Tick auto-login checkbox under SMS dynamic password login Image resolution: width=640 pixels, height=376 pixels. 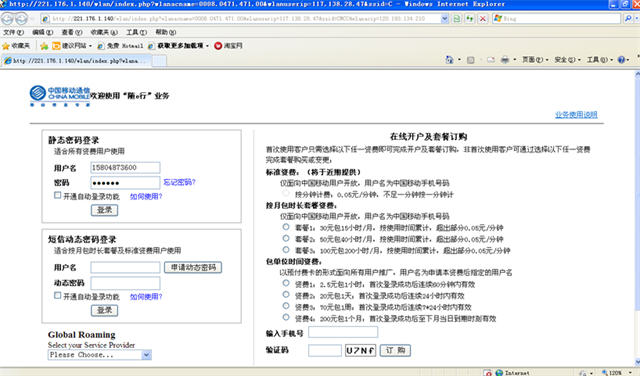coord(58,295)
